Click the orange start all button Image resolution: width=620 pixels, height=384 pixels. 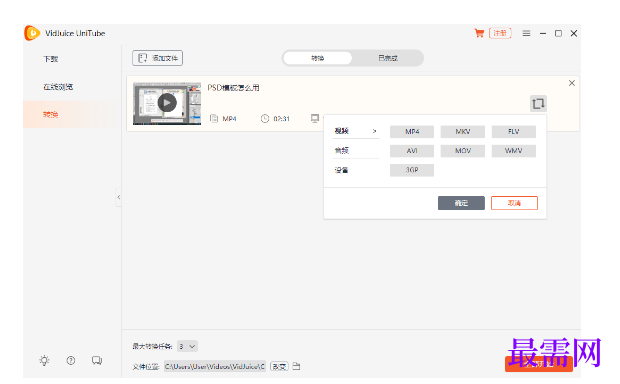point(539,364)
